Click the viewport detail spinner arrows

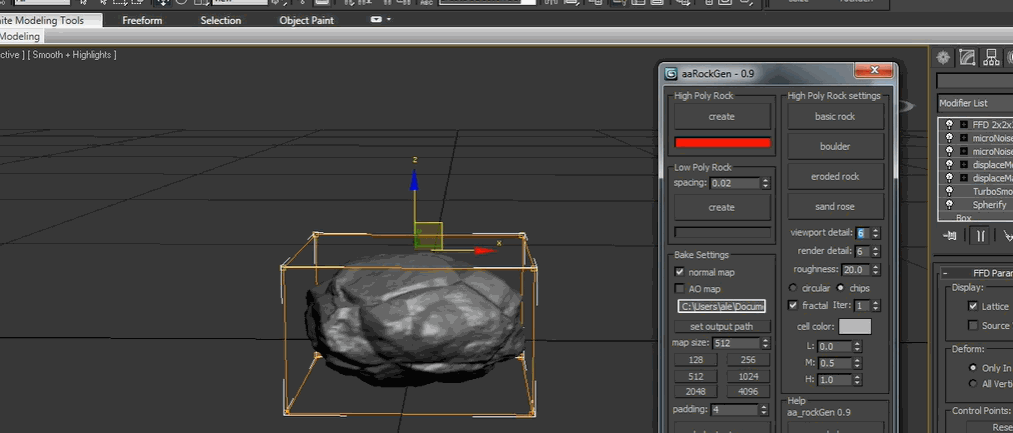point(876,233)
